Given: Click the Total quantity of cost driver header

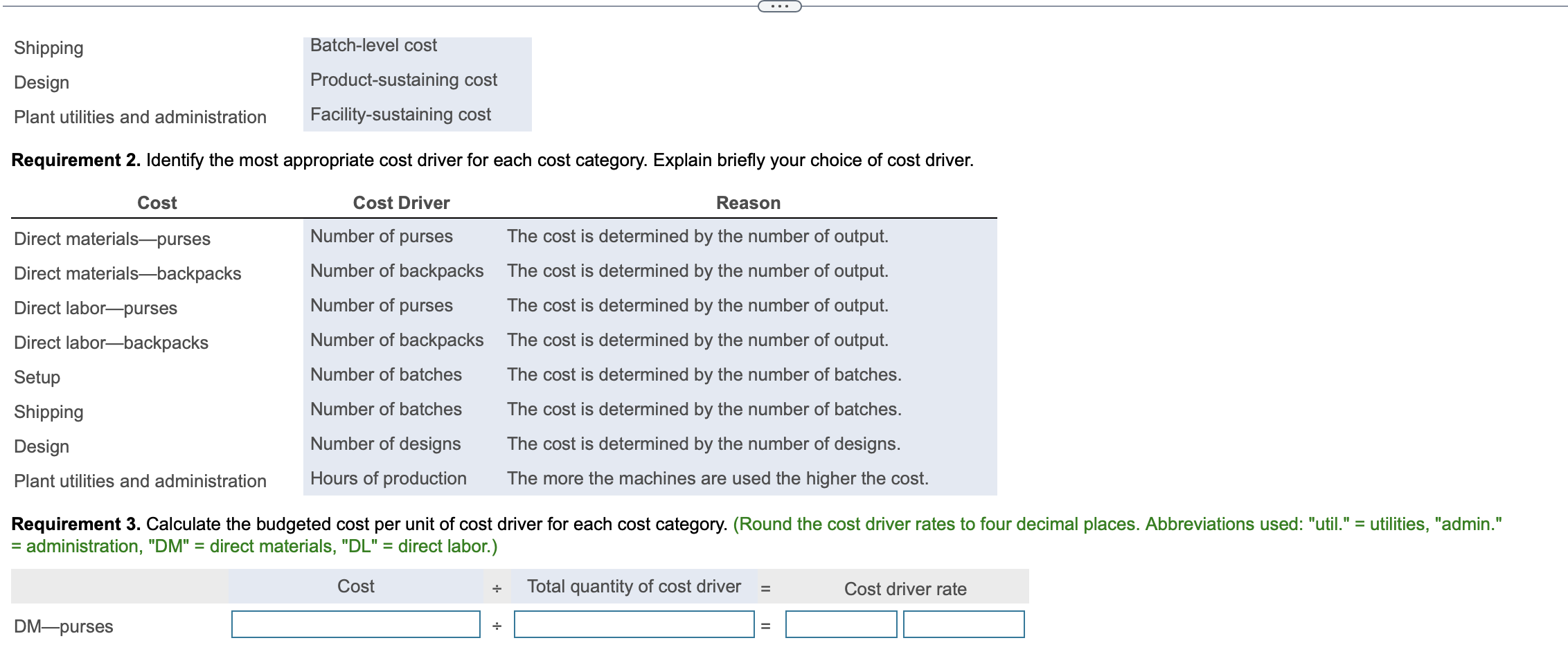Looking at the screenshot, I should [x=634, y=587].
